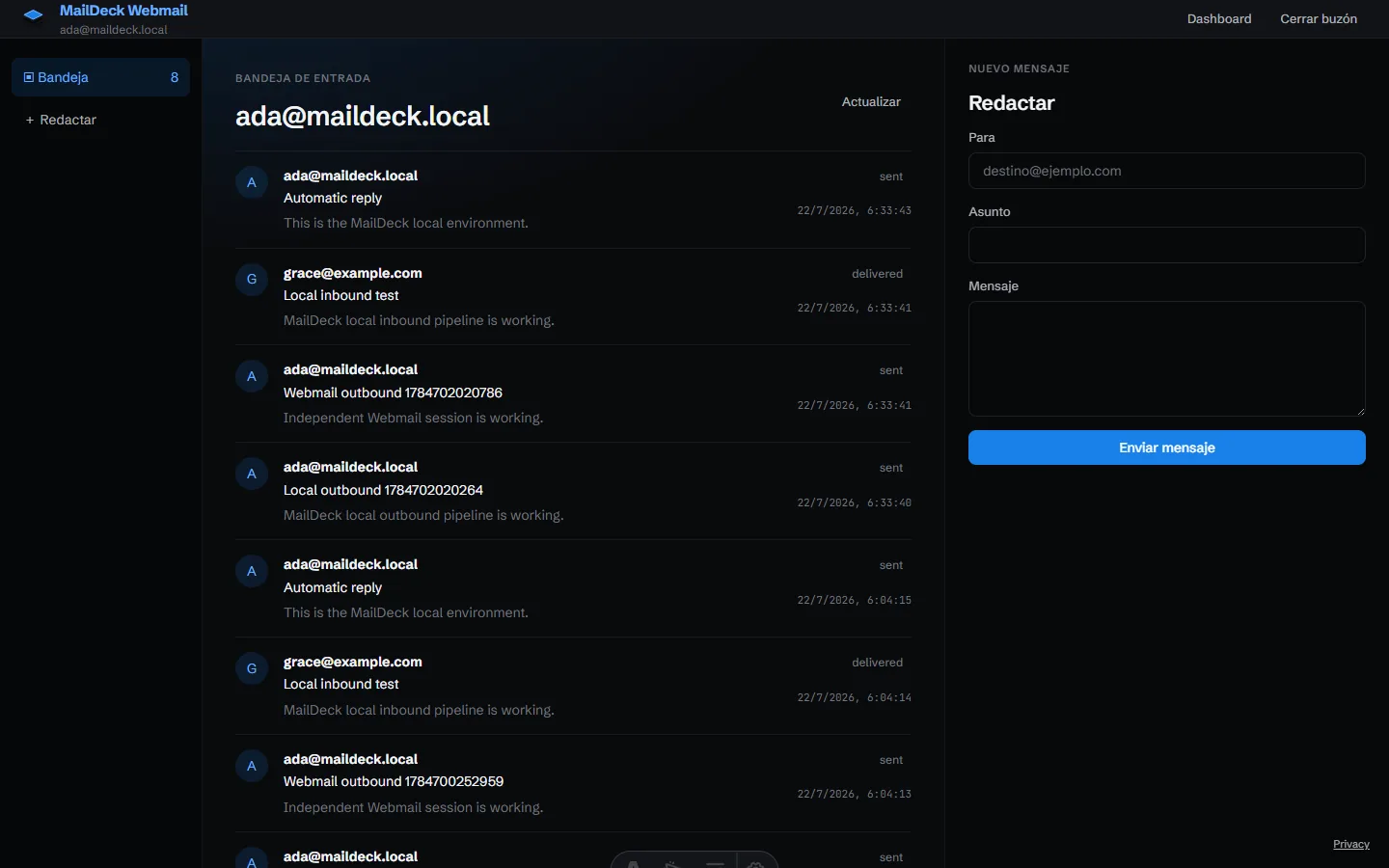Click preview 'MailDeck local outbound pipeline is working.'
Viewport: 1389px width, 868px height.
[423, 515]
